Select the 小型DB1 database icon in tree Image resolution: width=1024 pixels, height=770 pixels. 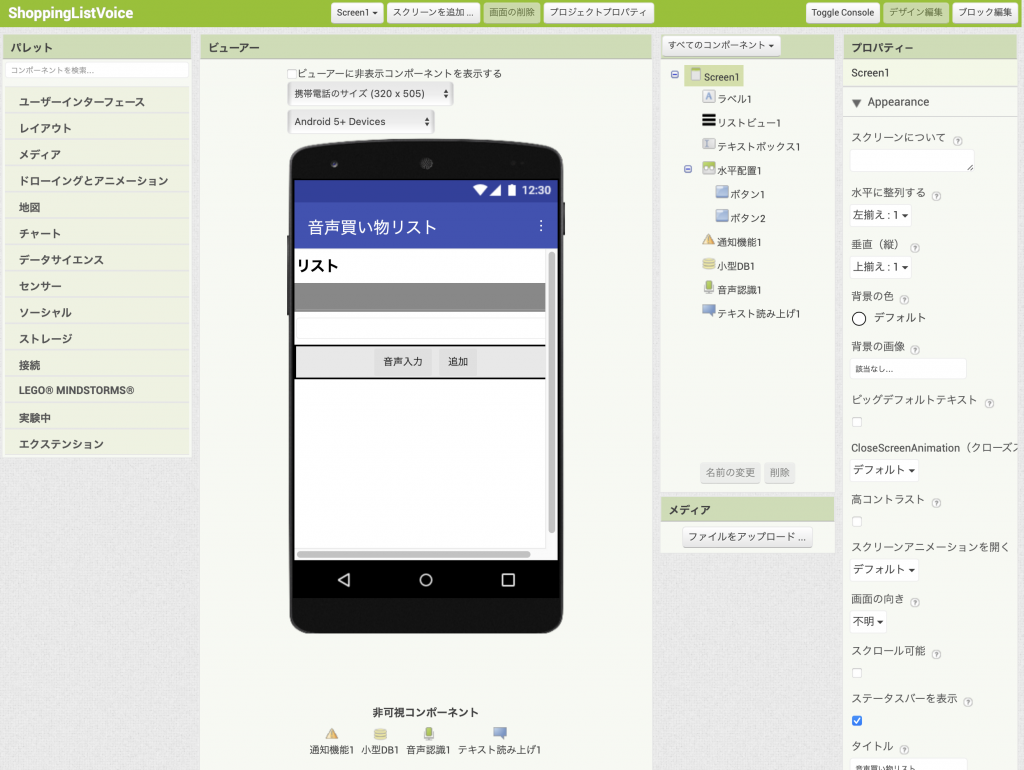point(709,264)
